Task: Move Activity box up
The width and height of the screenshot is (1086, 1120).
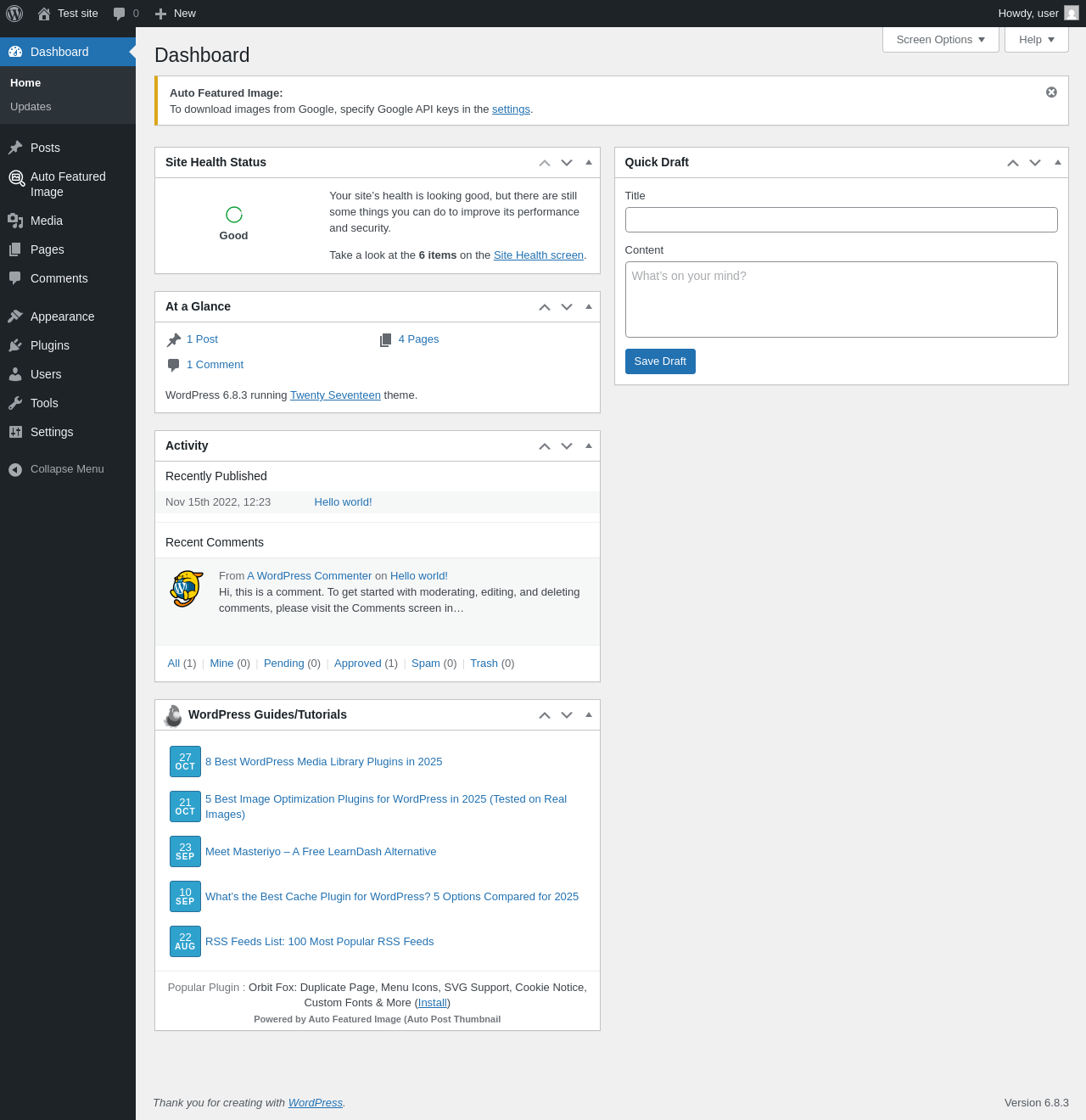Action: (x=545, y=446)
